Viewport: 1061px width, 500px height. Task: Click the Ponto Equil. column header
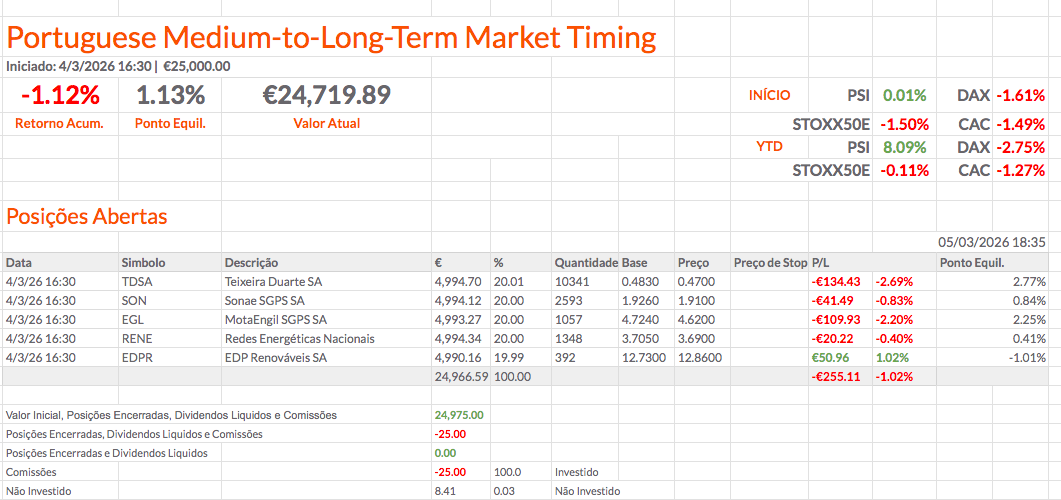(971, 263)
